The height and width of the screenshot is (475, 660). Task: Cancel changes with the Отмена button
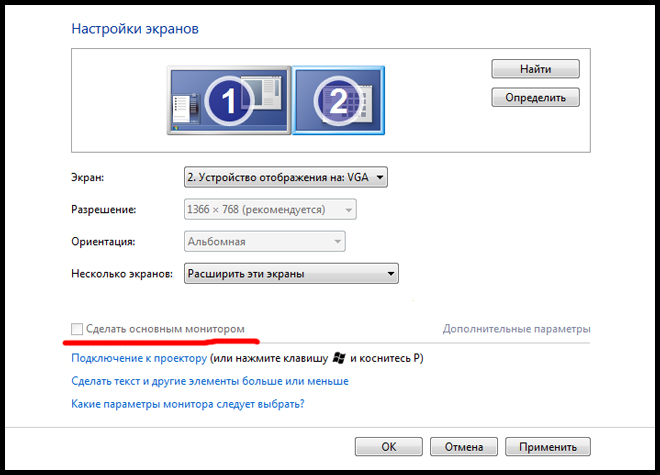coord(463,446)
